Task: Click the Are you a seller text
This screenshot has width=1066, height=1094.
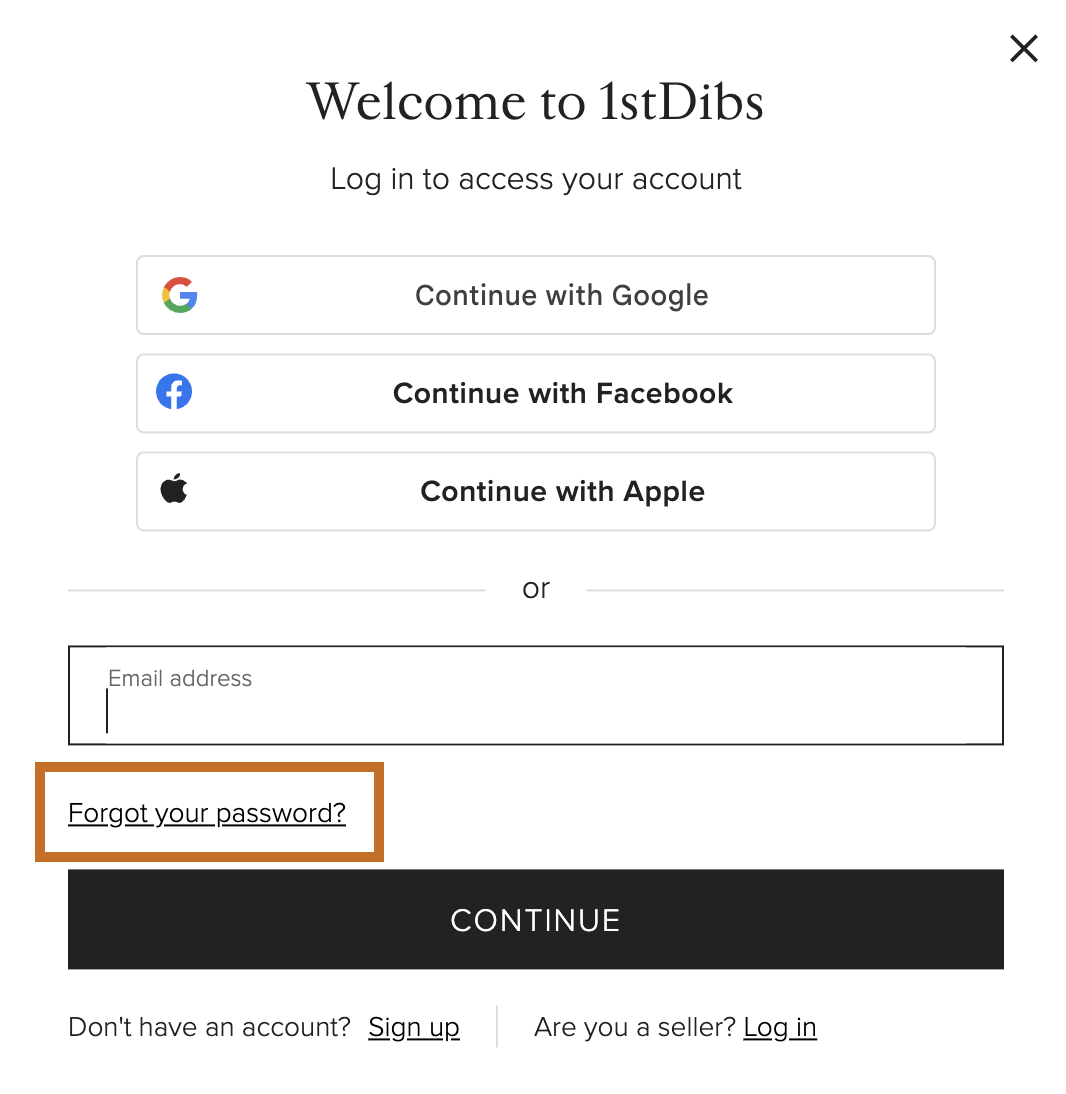Action: click(635, 1028)
